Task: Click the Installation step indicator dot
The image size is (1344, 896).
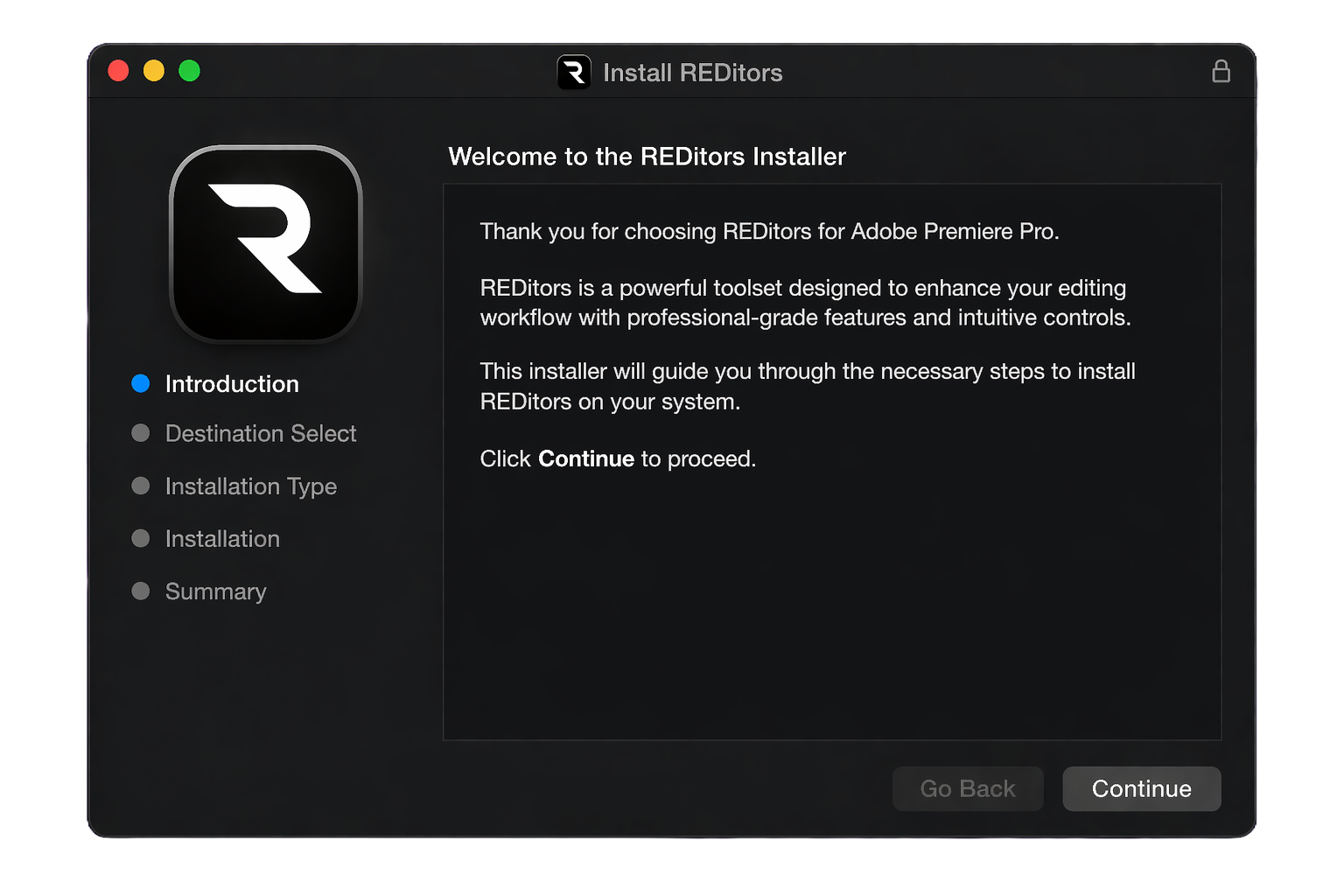Action: click(x=141, y=539)
